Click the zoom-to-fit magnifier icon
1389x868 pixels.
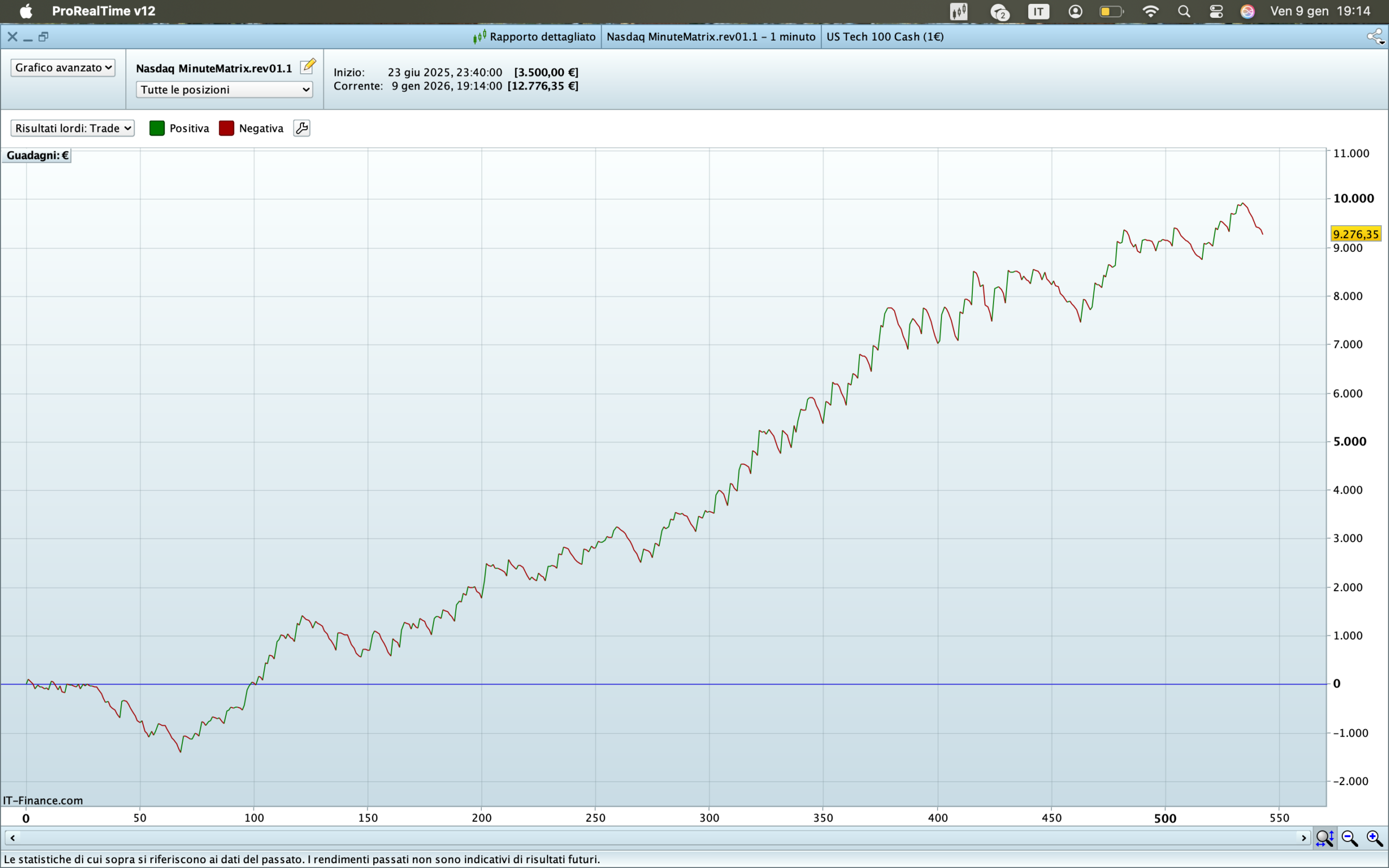[x=1324, y=838]
